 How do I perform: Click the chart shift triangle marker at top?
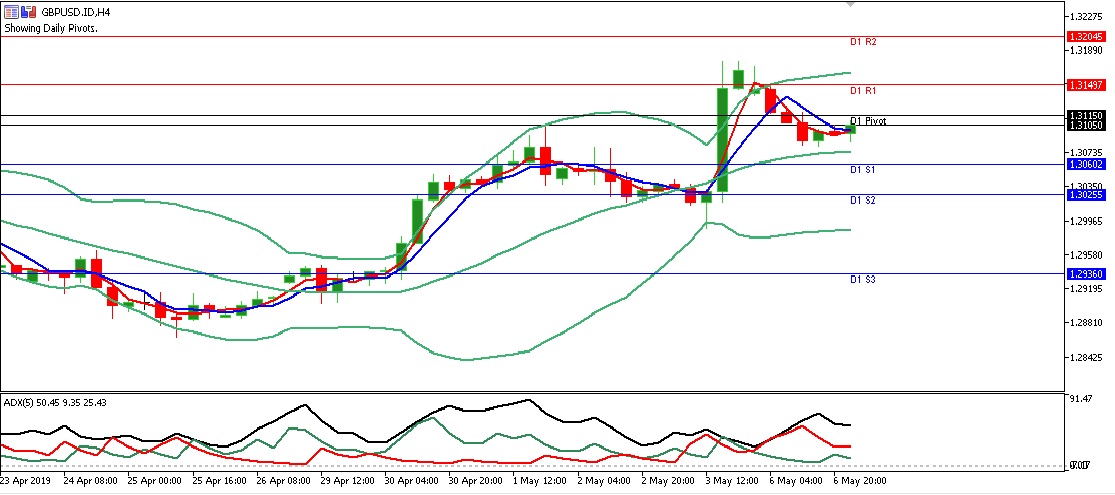point(850,4)
